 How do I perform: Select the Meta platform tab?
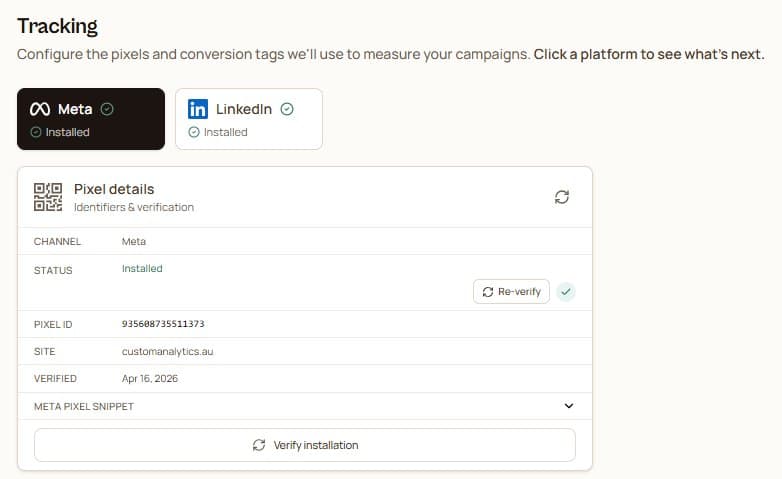[x=91, y=119]
